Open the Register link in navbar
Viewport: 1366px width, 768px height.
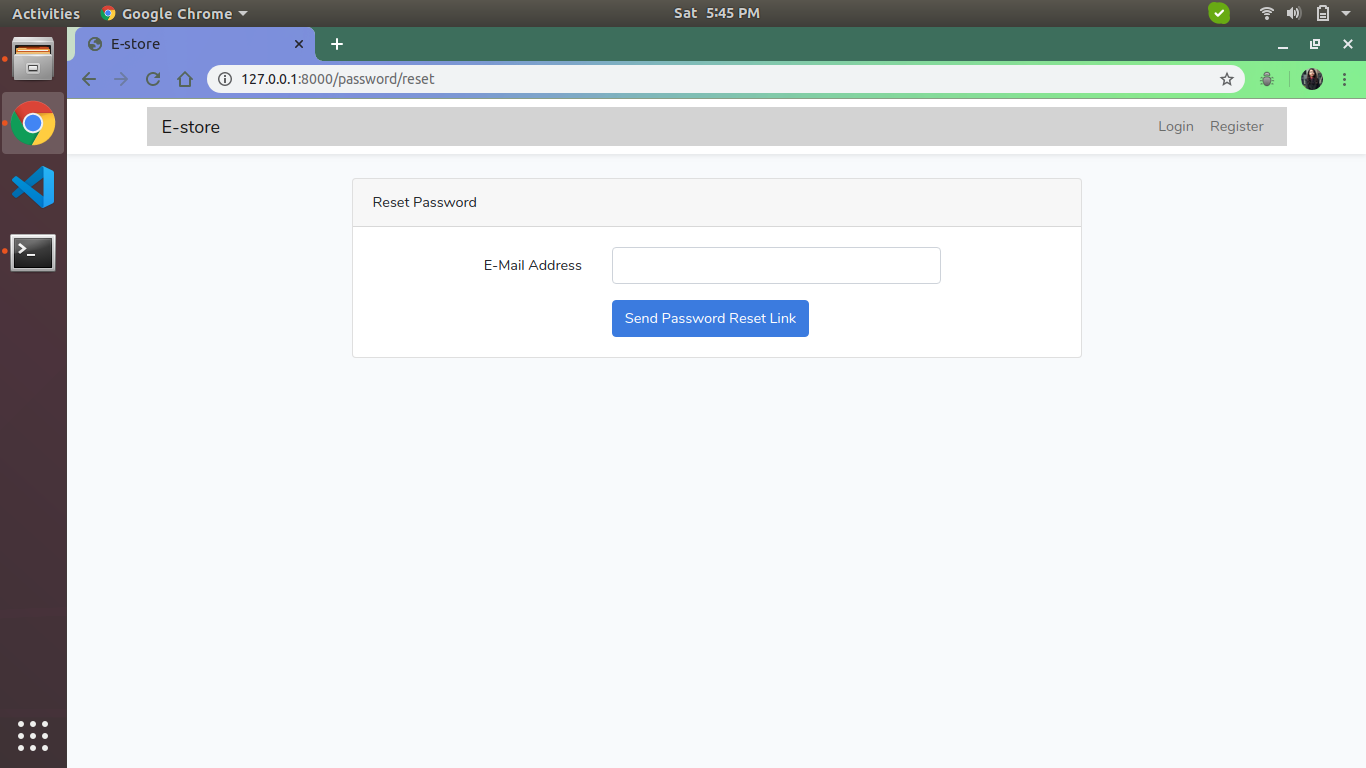coord(1237,126)
